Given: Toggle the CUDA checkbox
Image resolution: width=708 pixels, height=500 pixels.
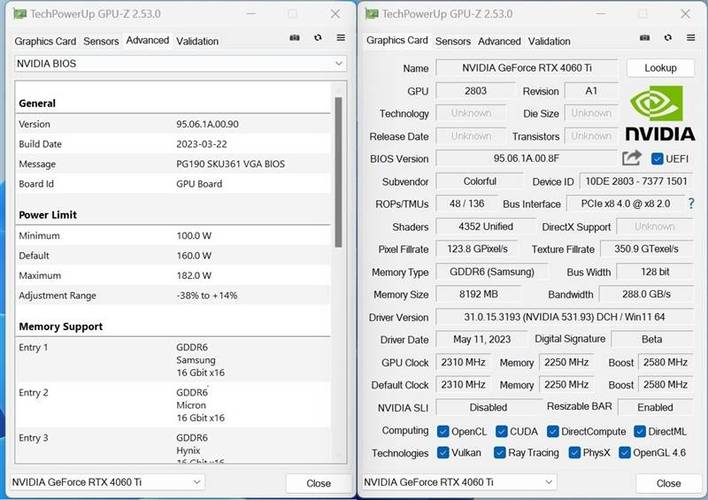Looking at the screenshot, I should [501, 431].
